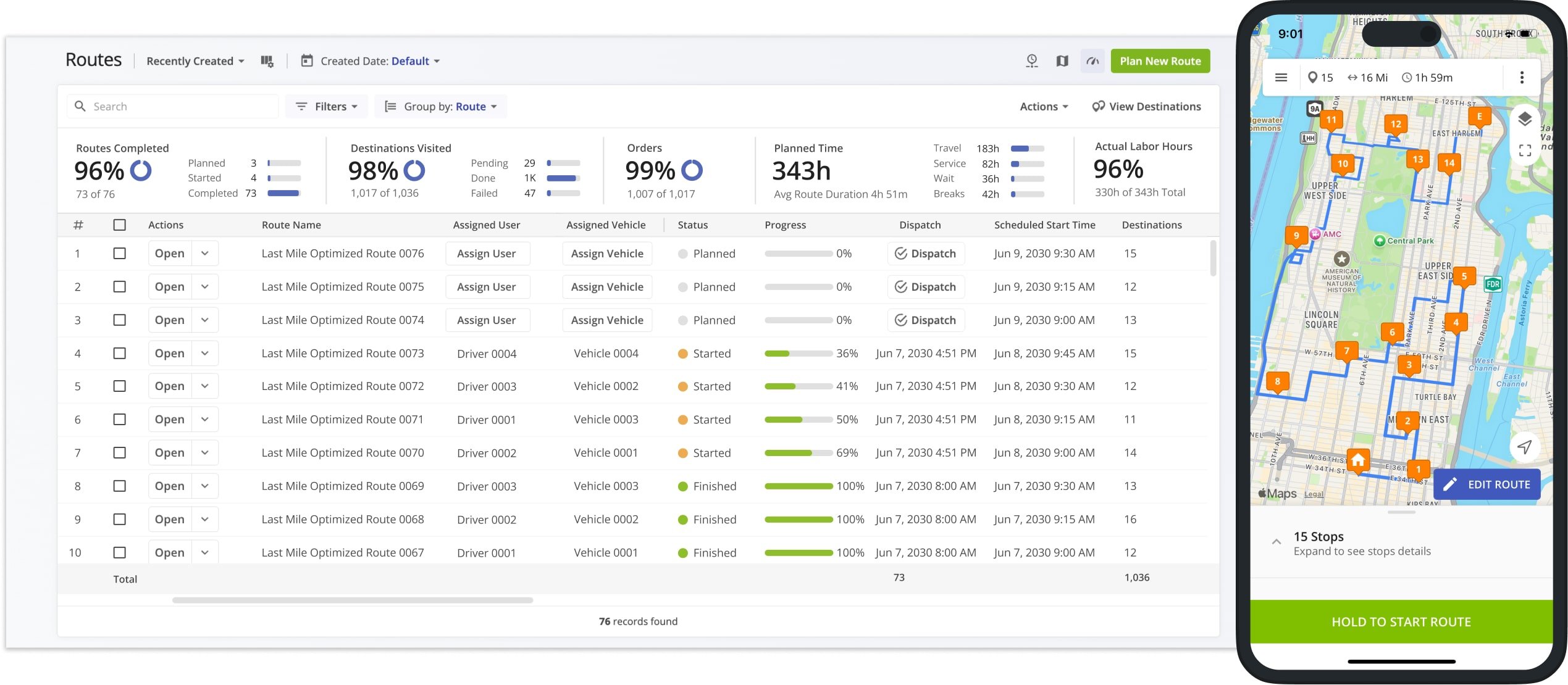This screenshot has width=1568, height=685.
Task: Tap the current location arrow on map
Action: click(x=1524, y=447)
